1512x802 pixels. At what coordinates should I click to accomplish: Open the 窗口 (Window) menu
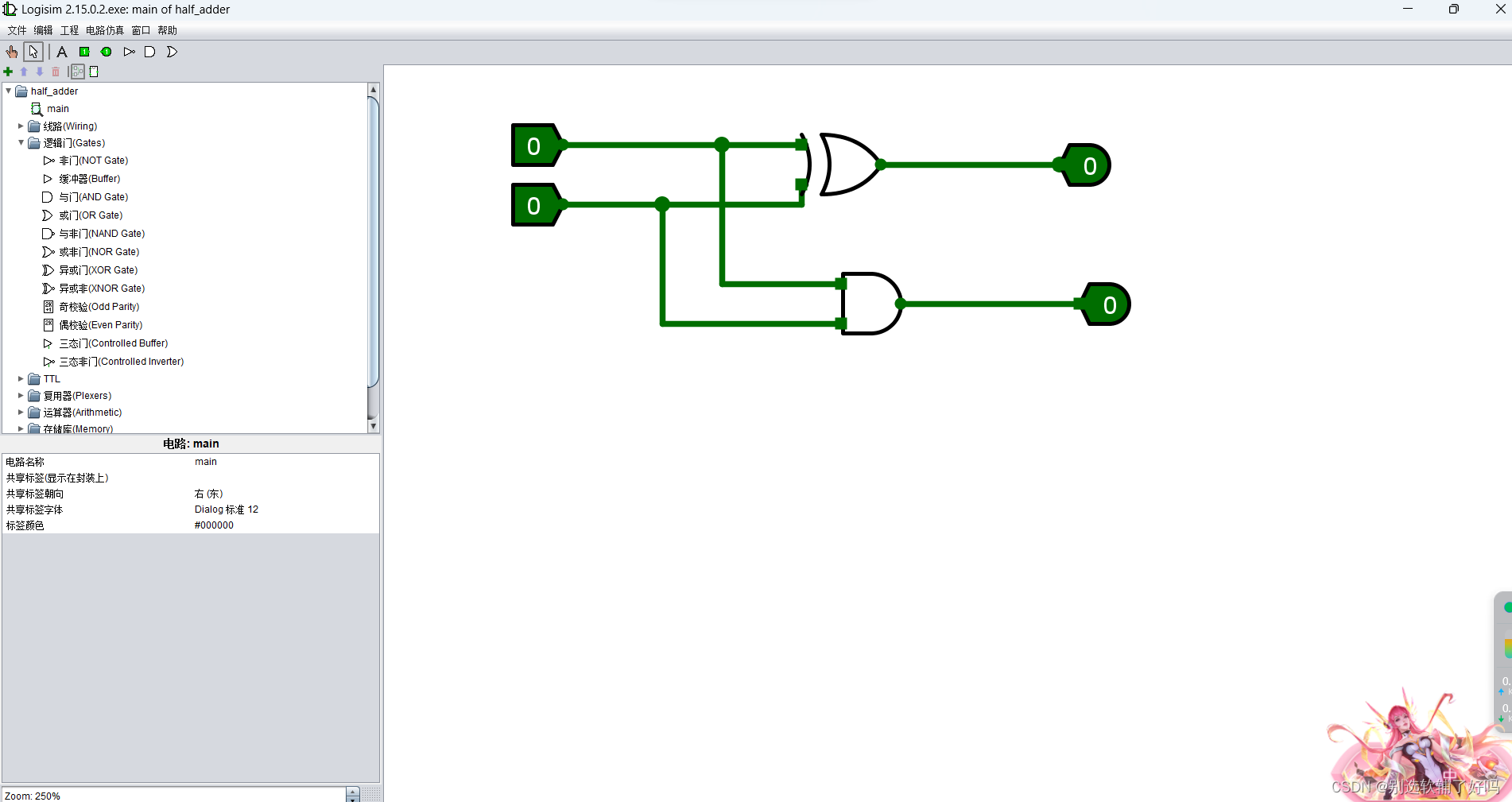141,30
